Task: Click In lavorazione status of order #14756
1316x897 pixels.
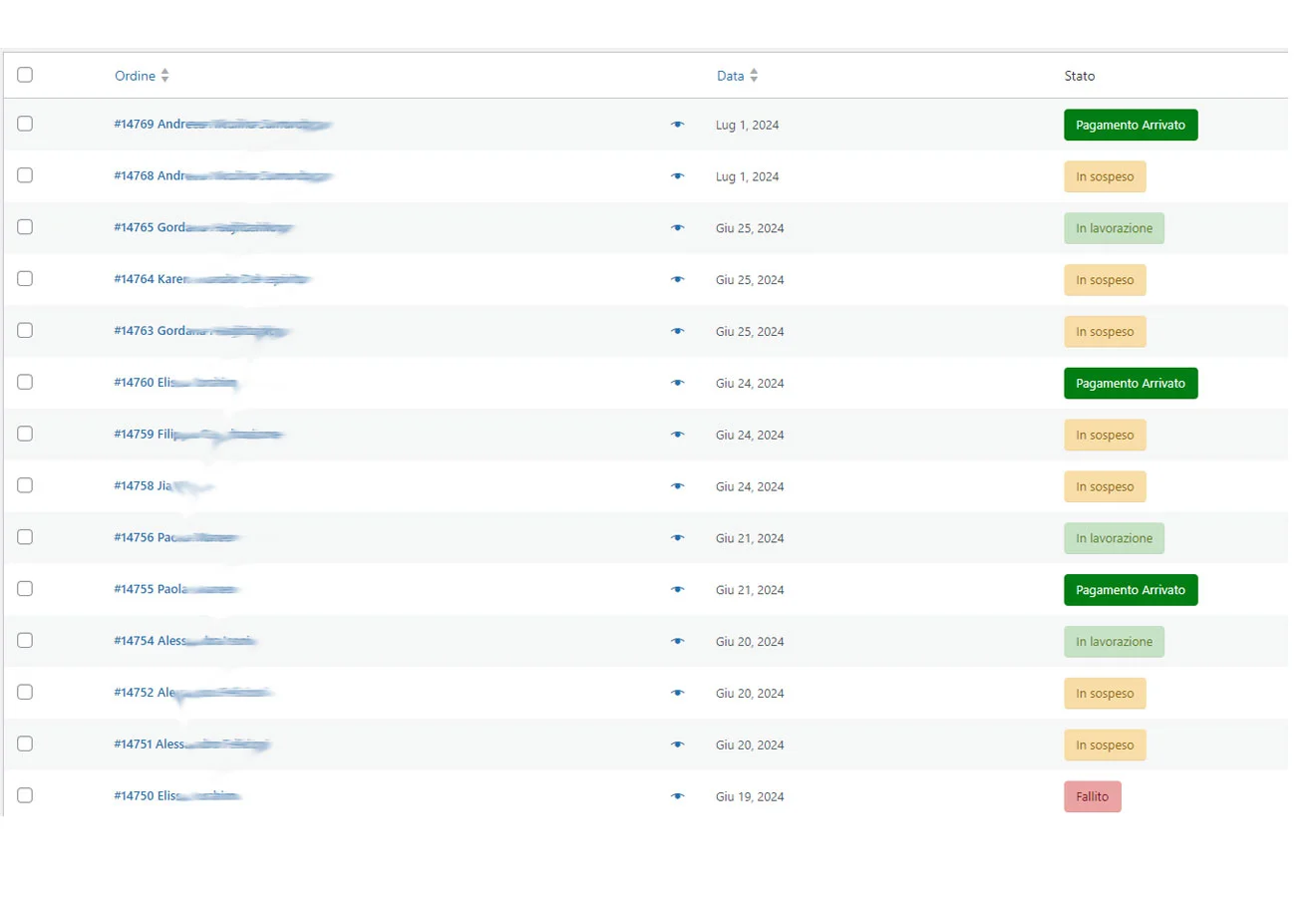Action: coord(1114,538)
